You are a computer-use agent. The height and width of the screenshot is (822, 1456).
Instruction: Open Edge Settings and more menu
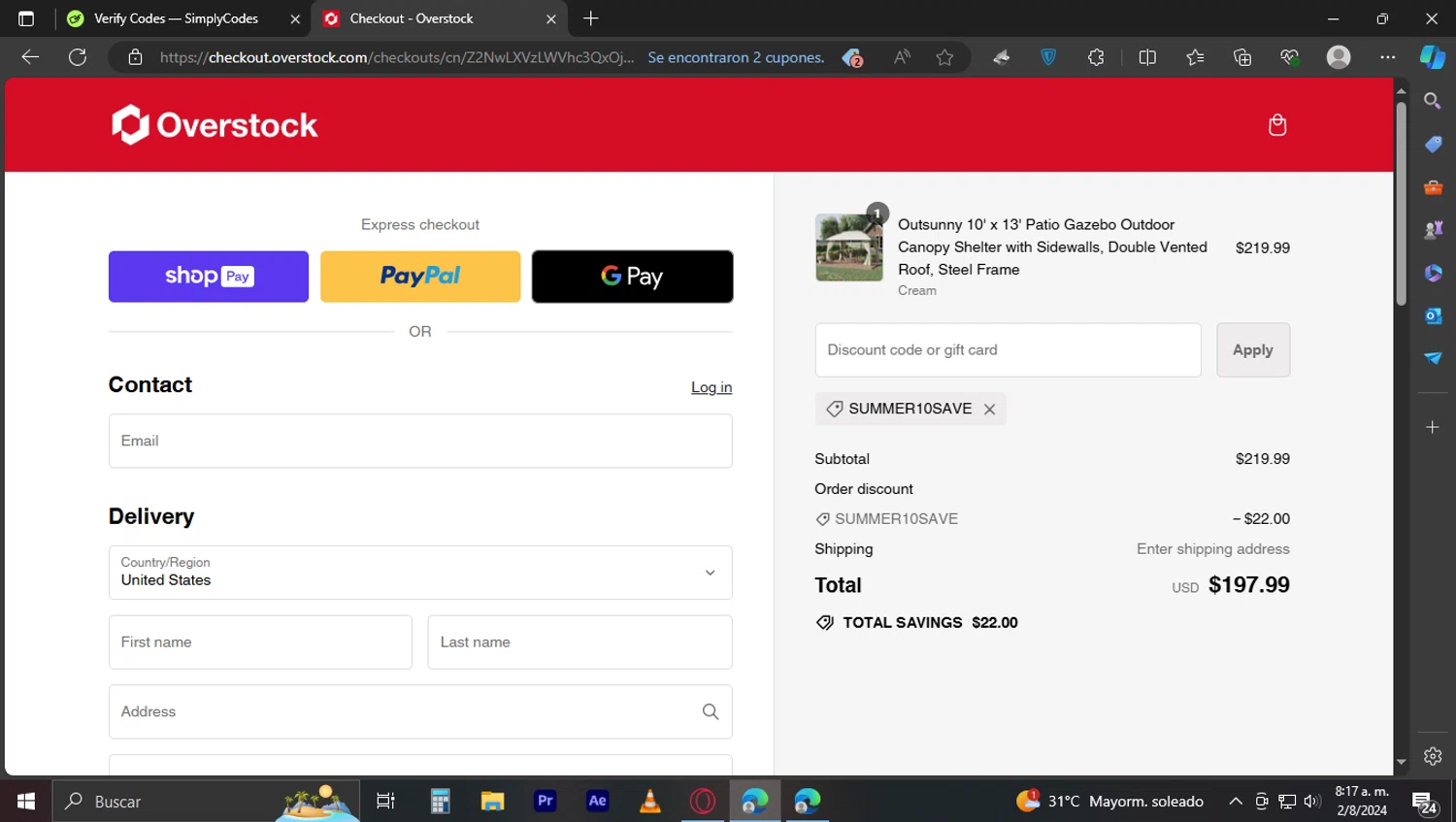1388,57
